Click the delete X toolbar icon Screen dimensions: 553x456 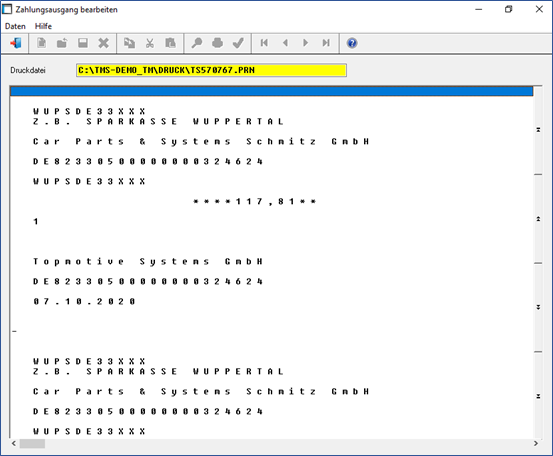click(103, 43)
